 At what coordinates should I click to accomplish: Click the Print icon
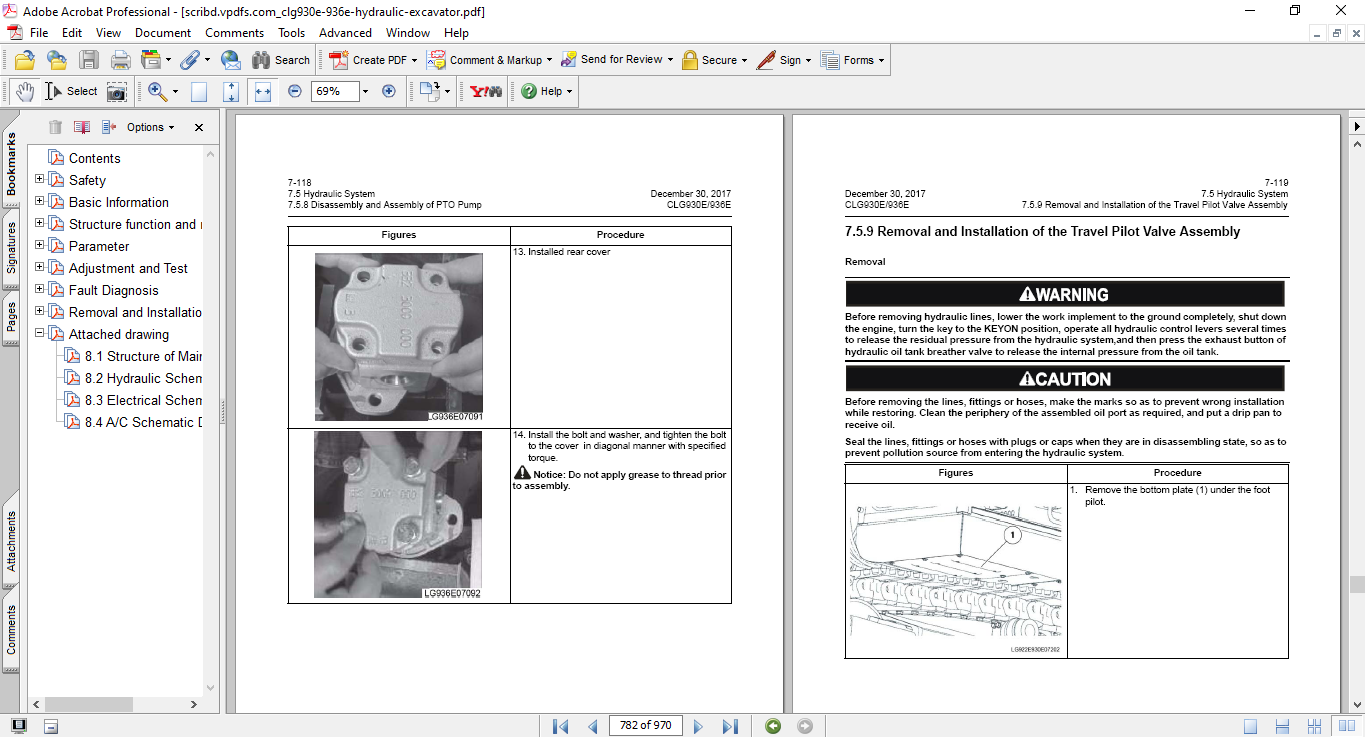(x=120, y=60)
